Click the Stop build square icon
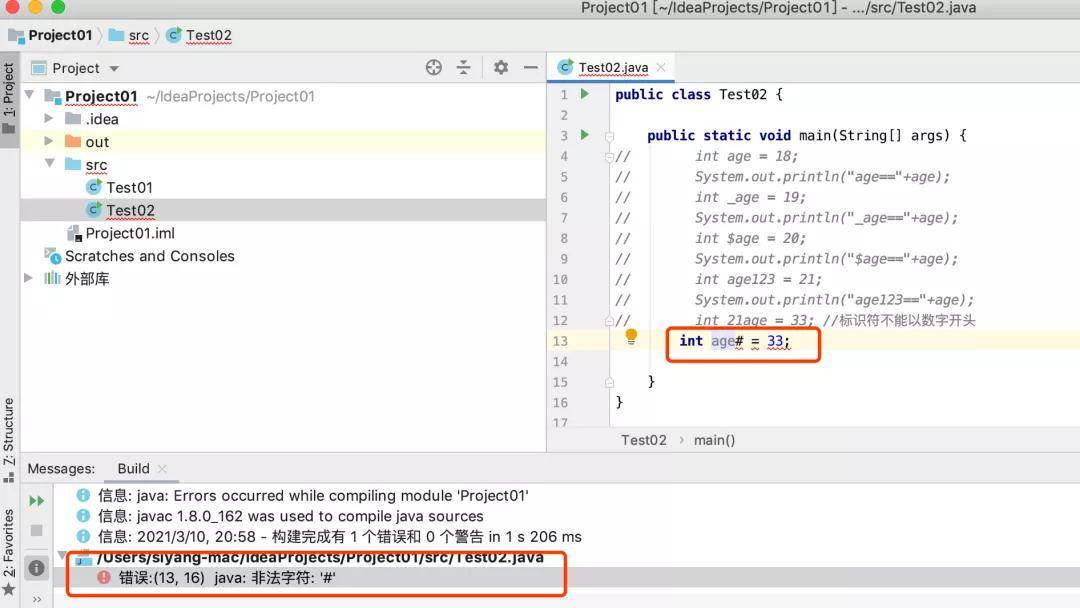 pyautogui.click(x=37, y=530)
